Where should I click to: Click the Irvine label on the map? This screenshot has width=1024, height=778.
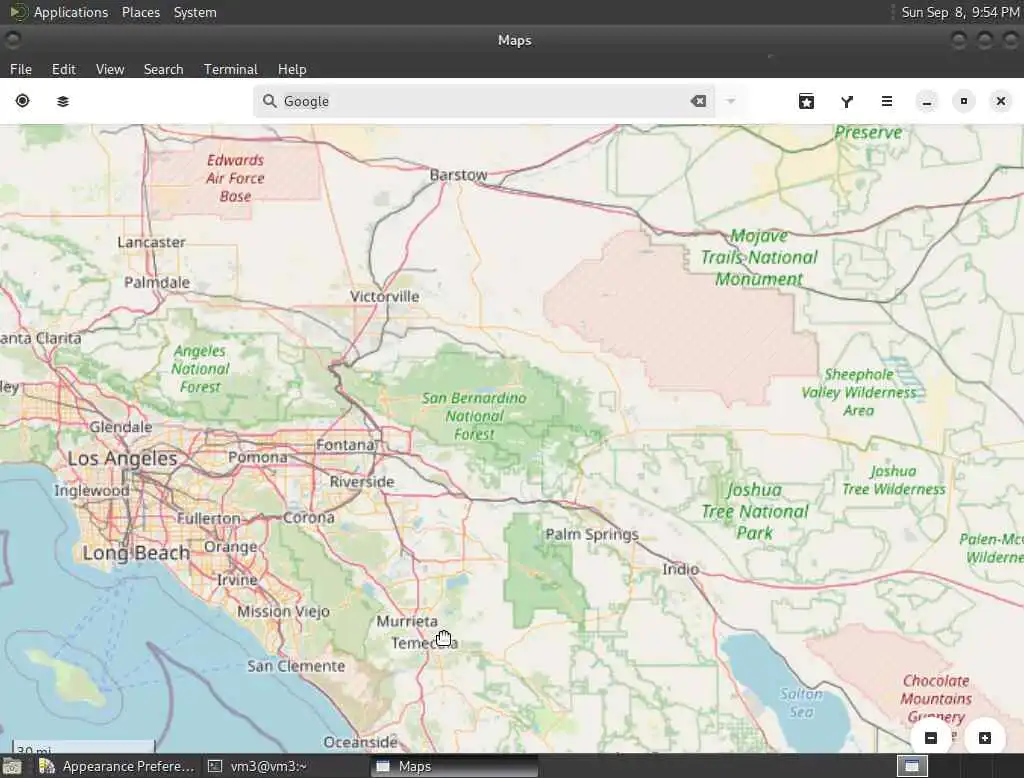coord(237,580)
